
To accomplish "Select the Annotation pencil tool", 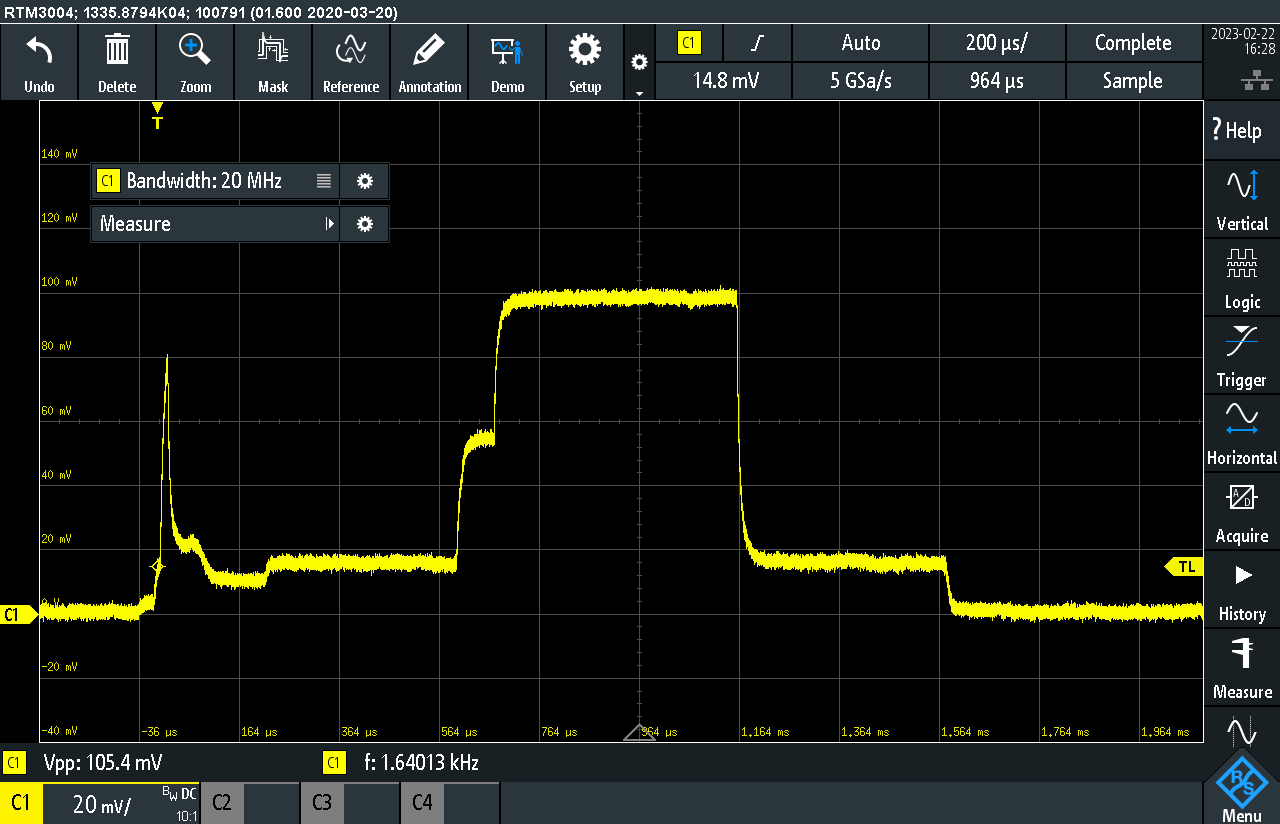I will click(429, 50).
